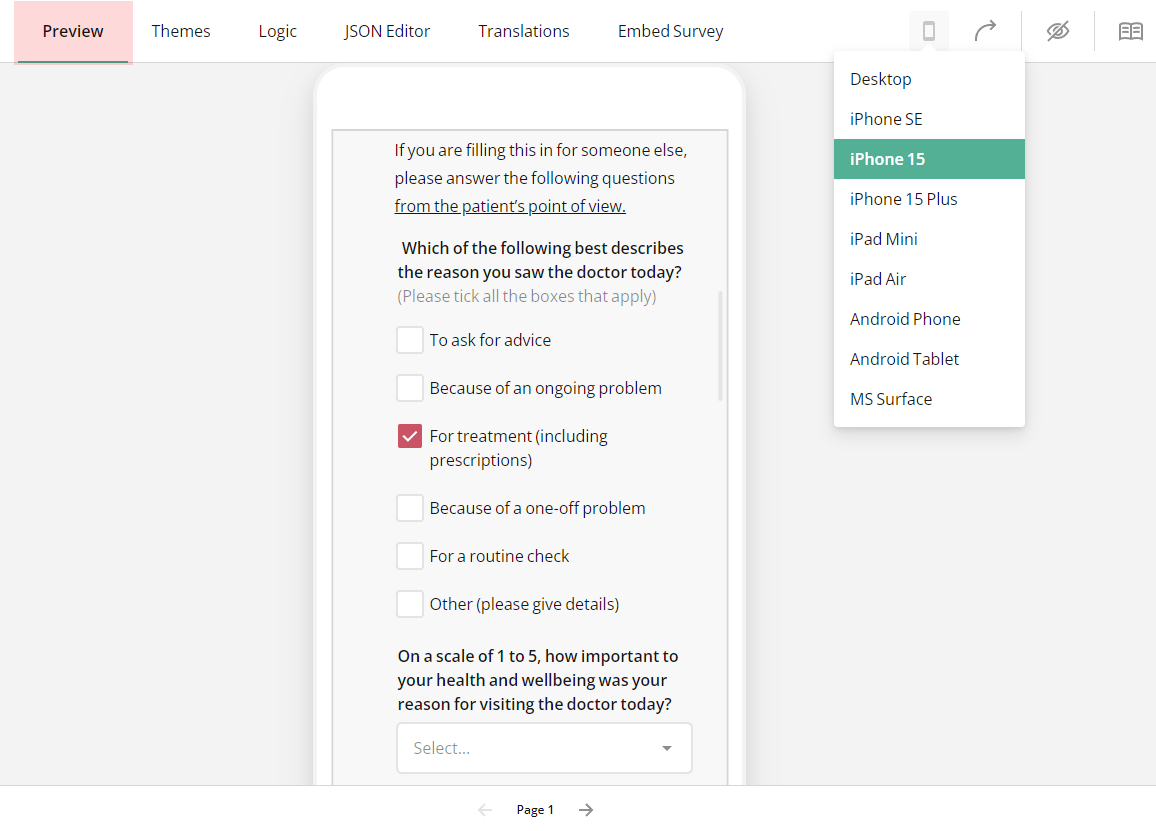Rotate the survey preview orientation
This screenshot has height=831, width=1156.
(985, 31)
